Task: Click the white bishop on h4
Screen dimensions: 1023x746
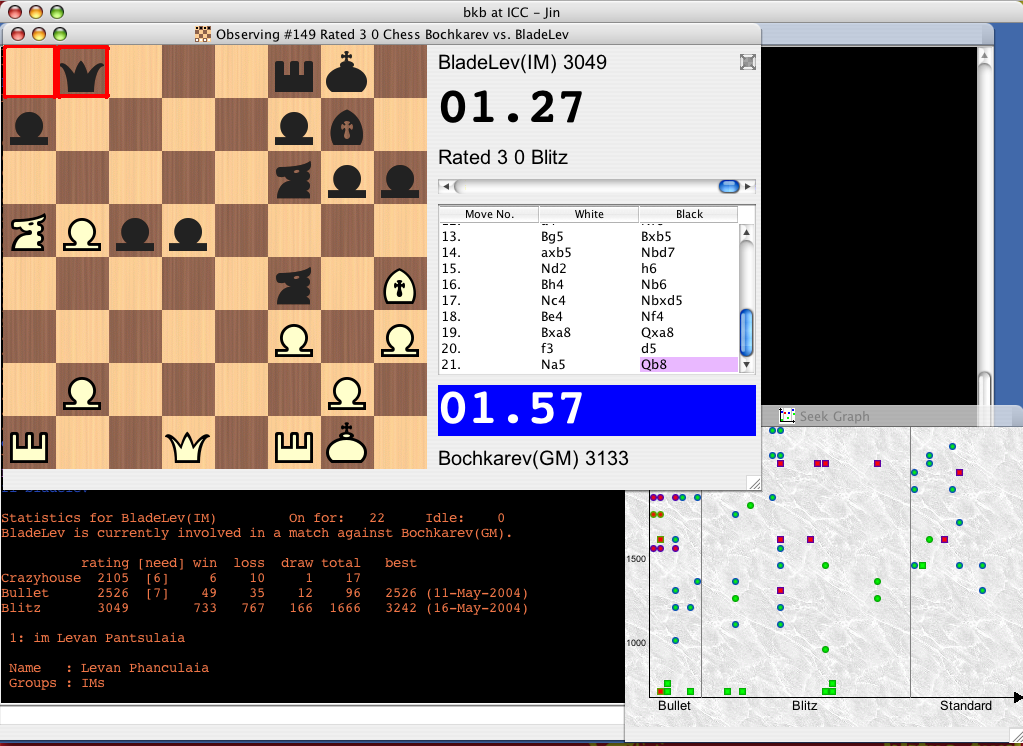Action: 400,284
